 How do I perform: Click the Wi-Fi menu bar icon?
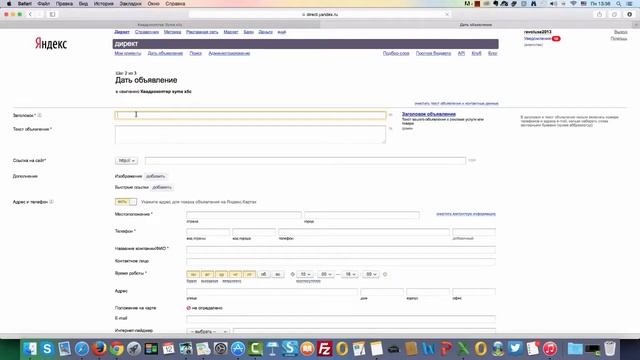[573, 4]
